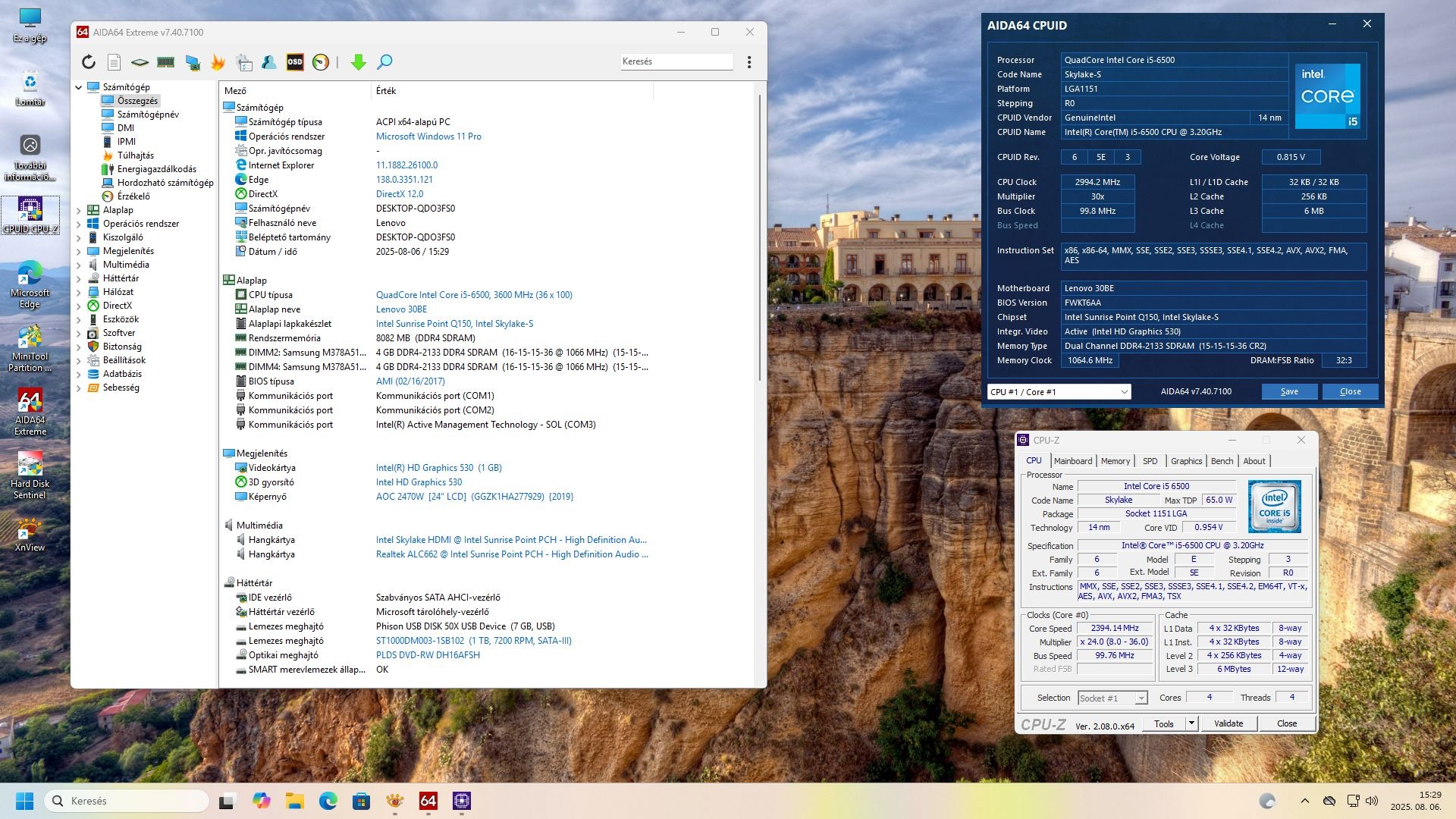Click the Report page icon in the toolbar
The width and height of the screenshot is (1456, 819).
(x=114, y=62)
